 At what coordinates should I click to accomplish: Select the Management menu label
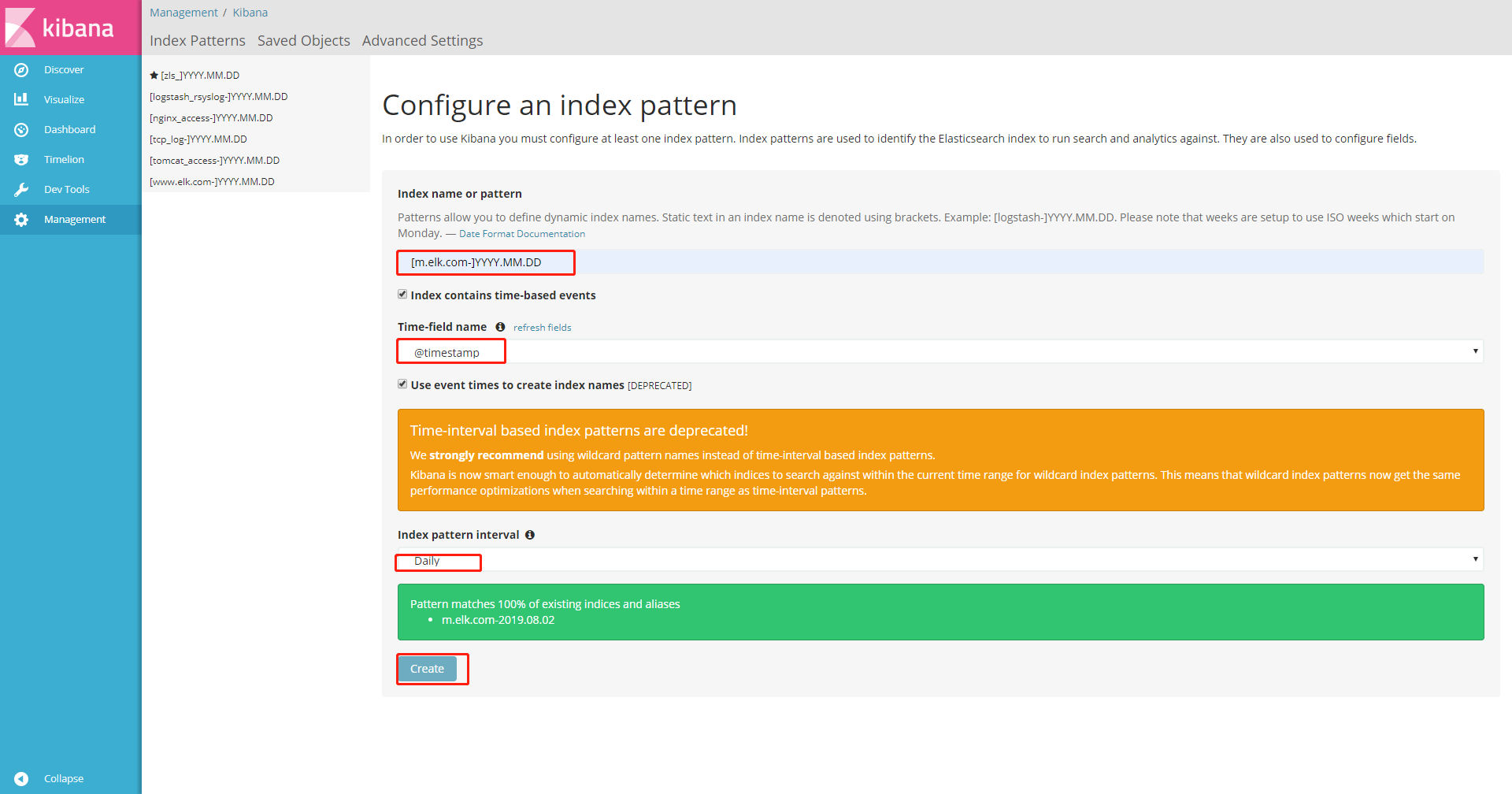(x=75, y=220)
